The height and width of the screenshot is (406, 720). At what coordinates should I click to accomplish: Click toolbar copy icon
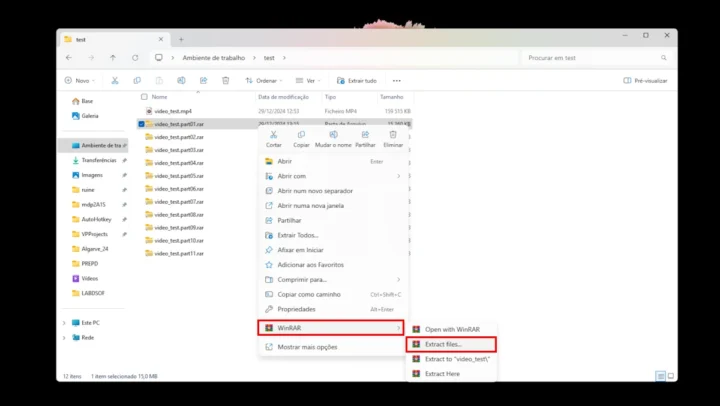pyautogui.click(x=137, y=80)
